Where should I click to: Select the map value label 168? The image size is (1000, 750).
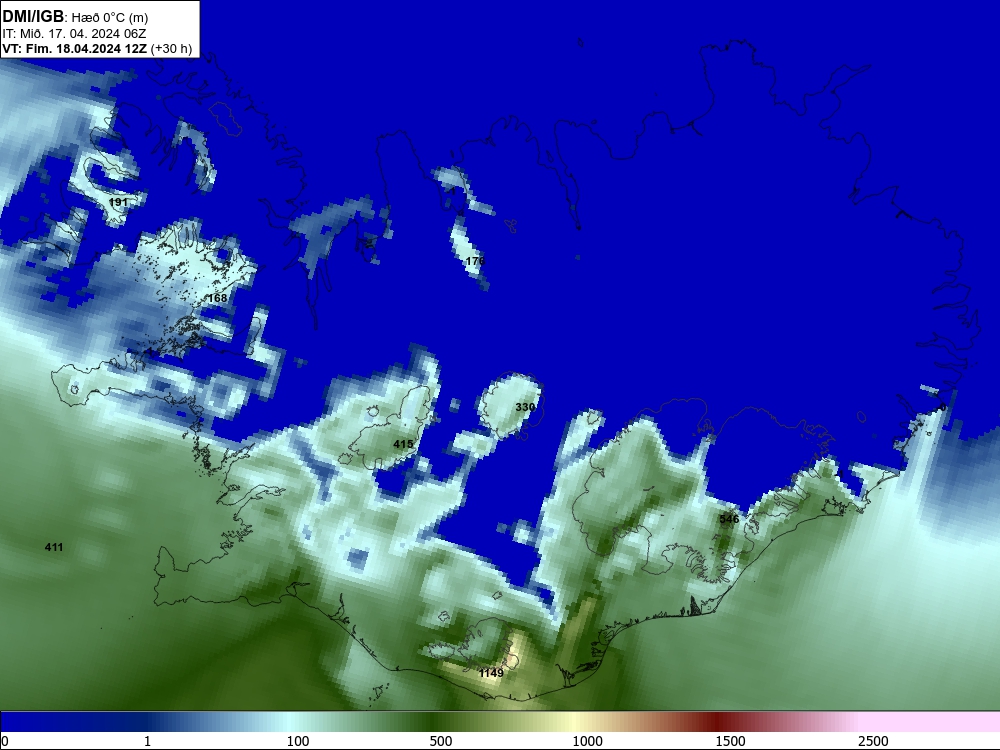(x=217, y=298)
